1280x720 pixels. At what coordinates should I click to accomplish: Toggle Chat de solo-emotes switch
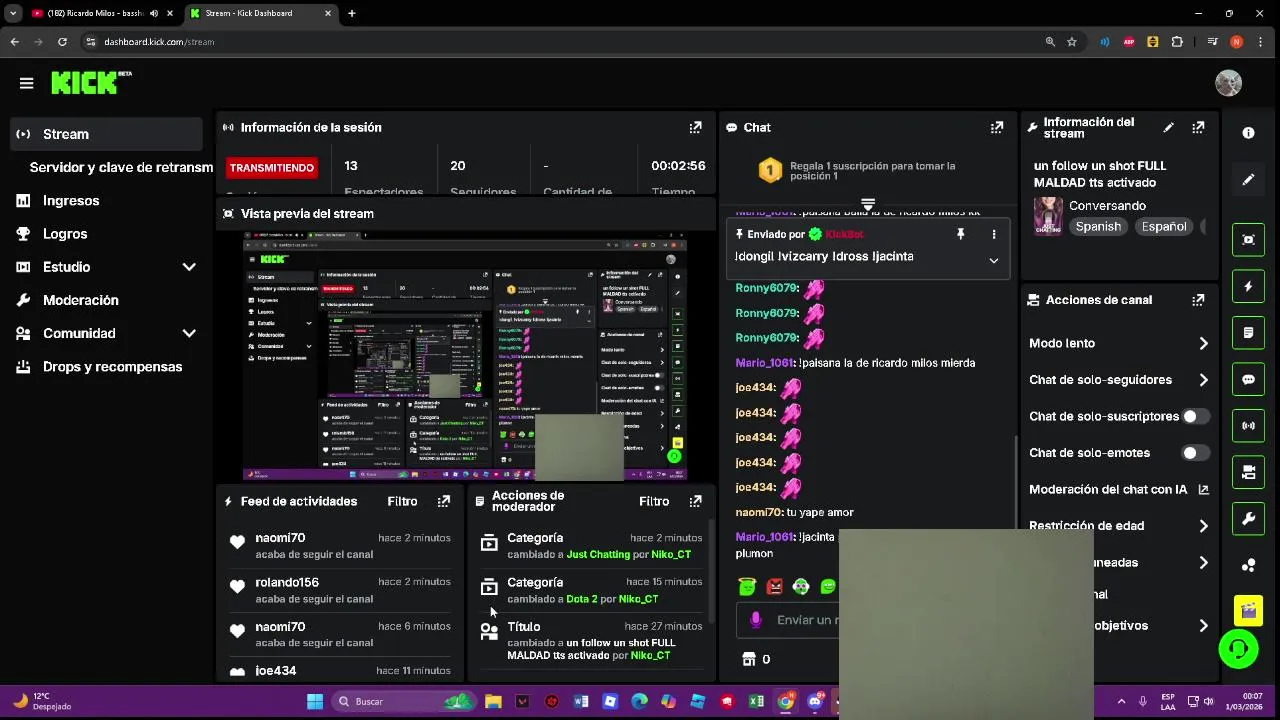point(1195,453)
